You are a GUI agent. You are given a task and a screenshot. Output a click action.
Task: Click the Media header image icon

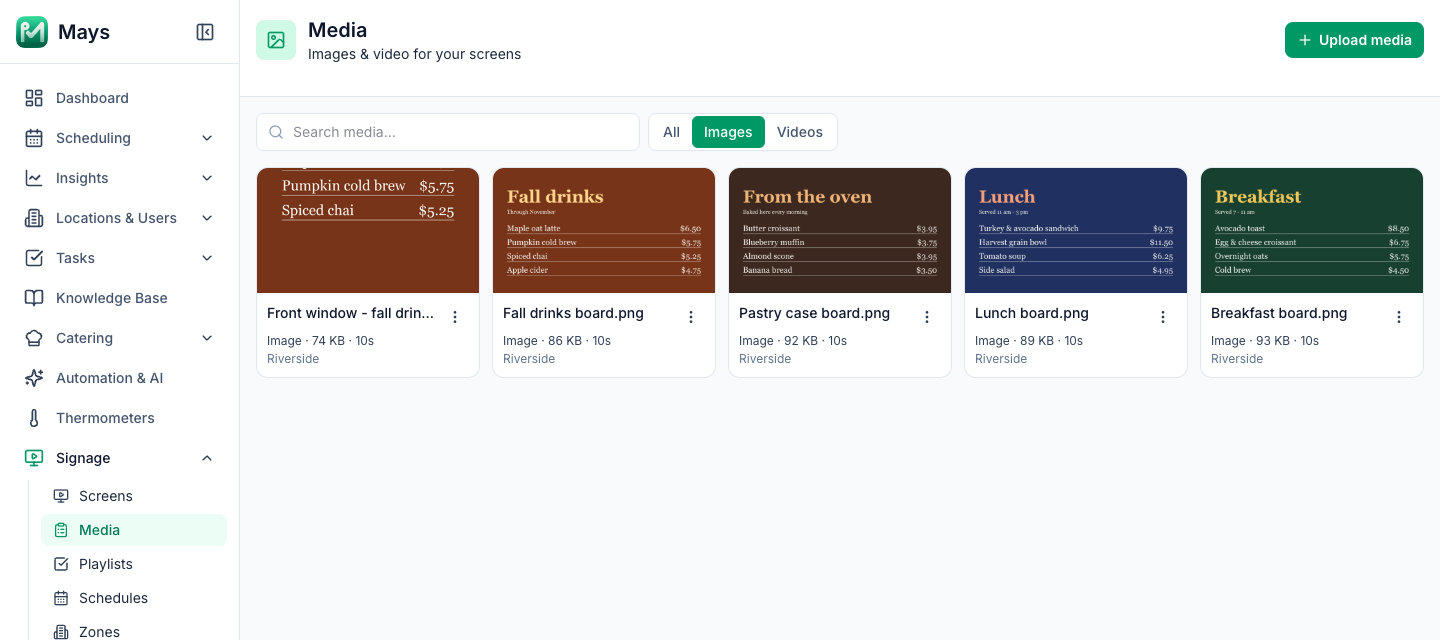pos(276,40)
